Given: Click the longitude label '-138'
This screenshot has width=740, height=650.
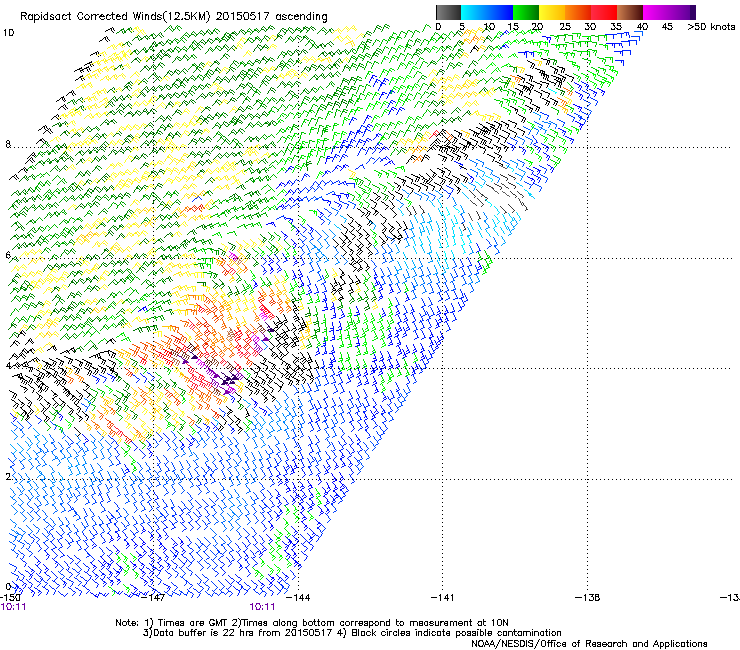Looking at the screenshot, I should pyautogui.click(x=587, y=597).
